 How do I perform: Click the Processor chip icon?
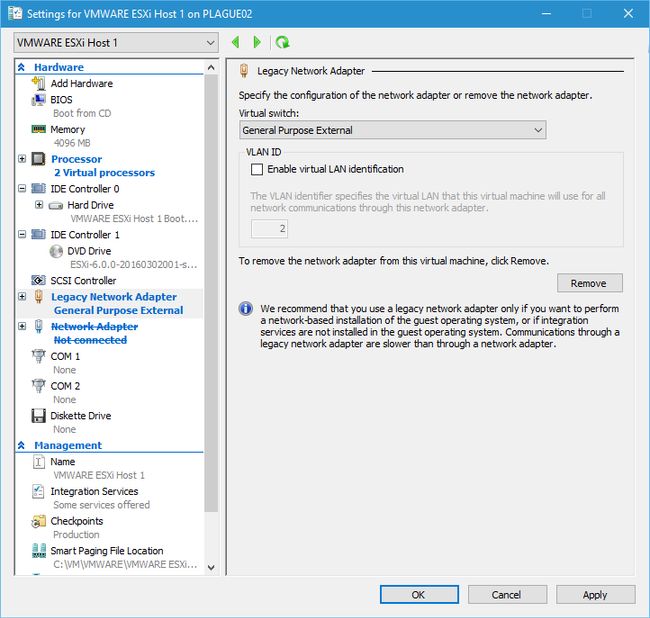pos(39,159)
